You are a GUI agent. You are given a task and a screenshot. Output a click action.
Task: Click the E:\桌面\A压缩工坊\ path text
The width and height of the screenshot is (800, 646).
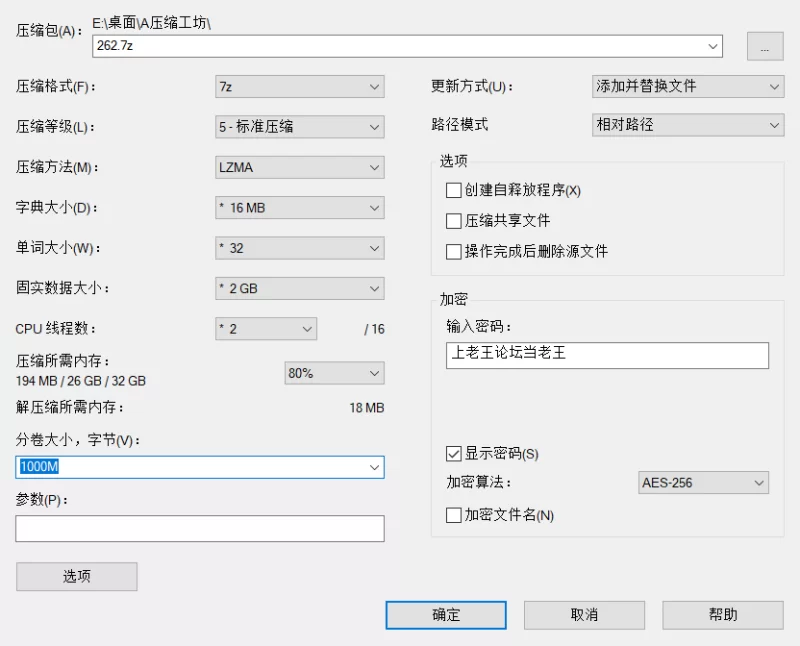coord(152,23)
